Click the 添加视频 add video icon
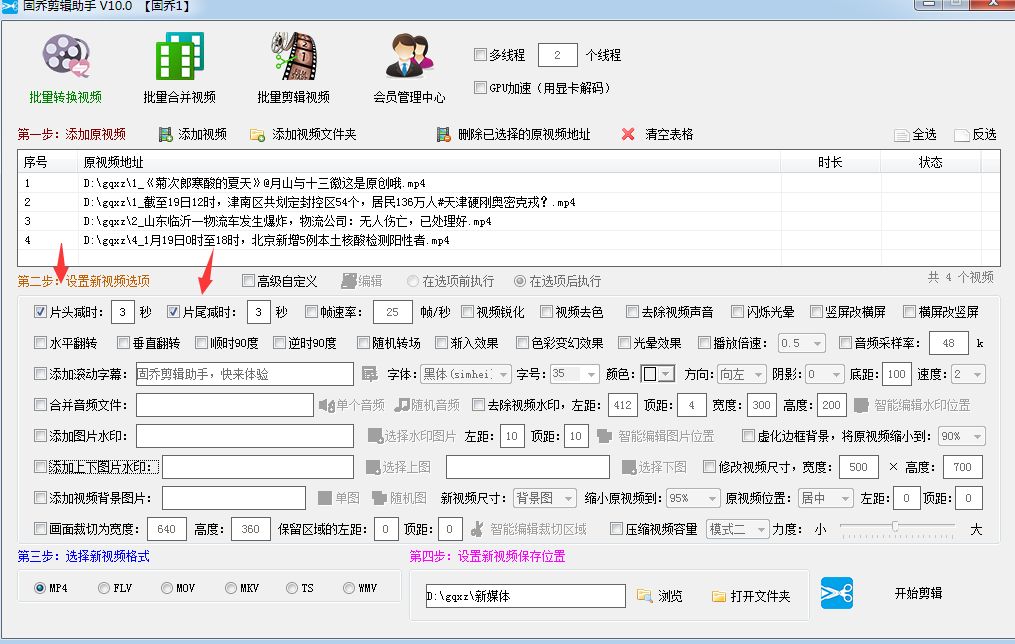 pos(166,135)
